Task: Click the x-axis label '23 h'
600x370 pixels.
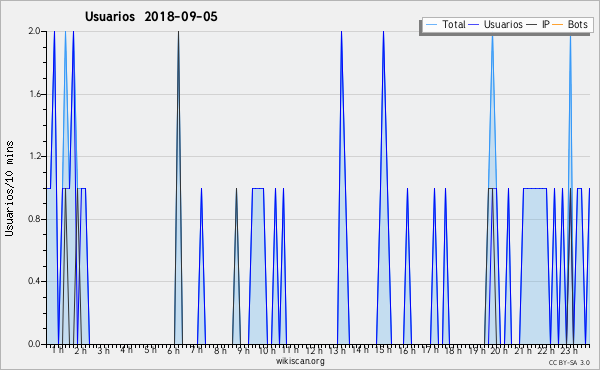Action: [569, 350]
